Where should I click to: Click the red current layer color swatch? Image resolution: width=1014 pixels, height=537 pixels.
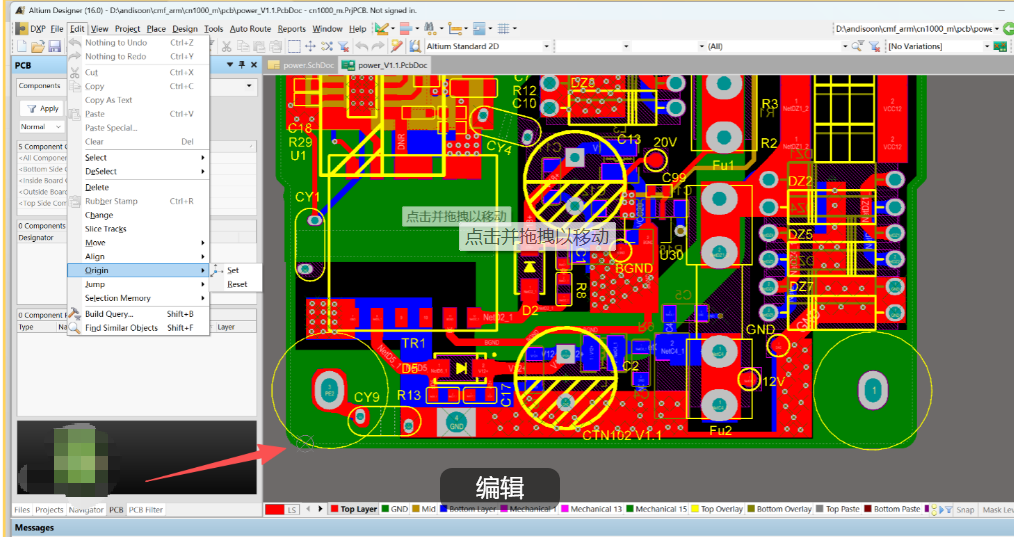(x=274, y=510)
